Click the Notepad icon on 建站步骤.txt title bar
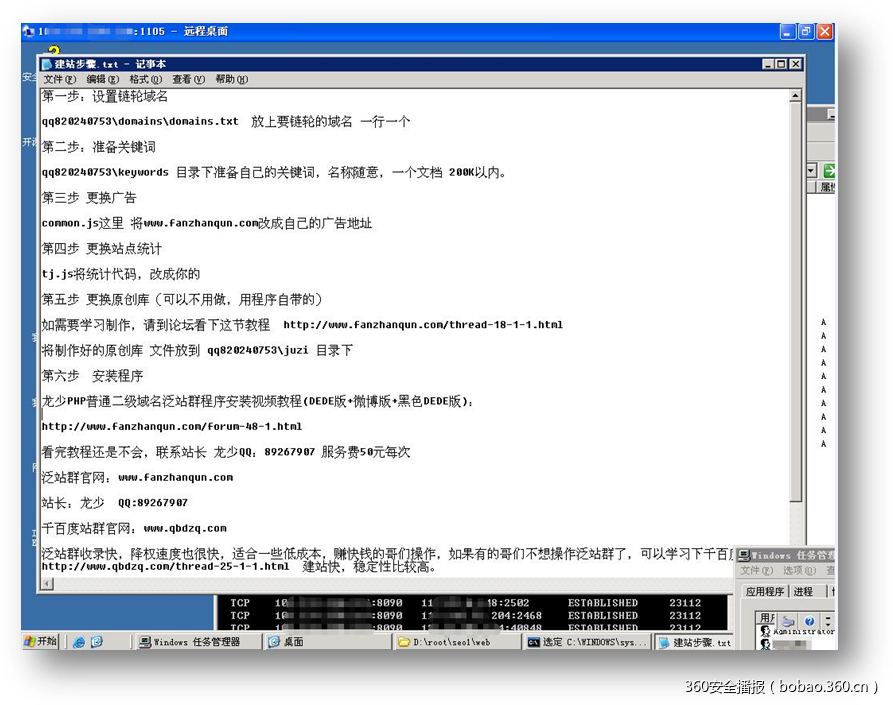The width and height of the screenshot is (893, 705). pyautogui.click(x=47, y=63)
